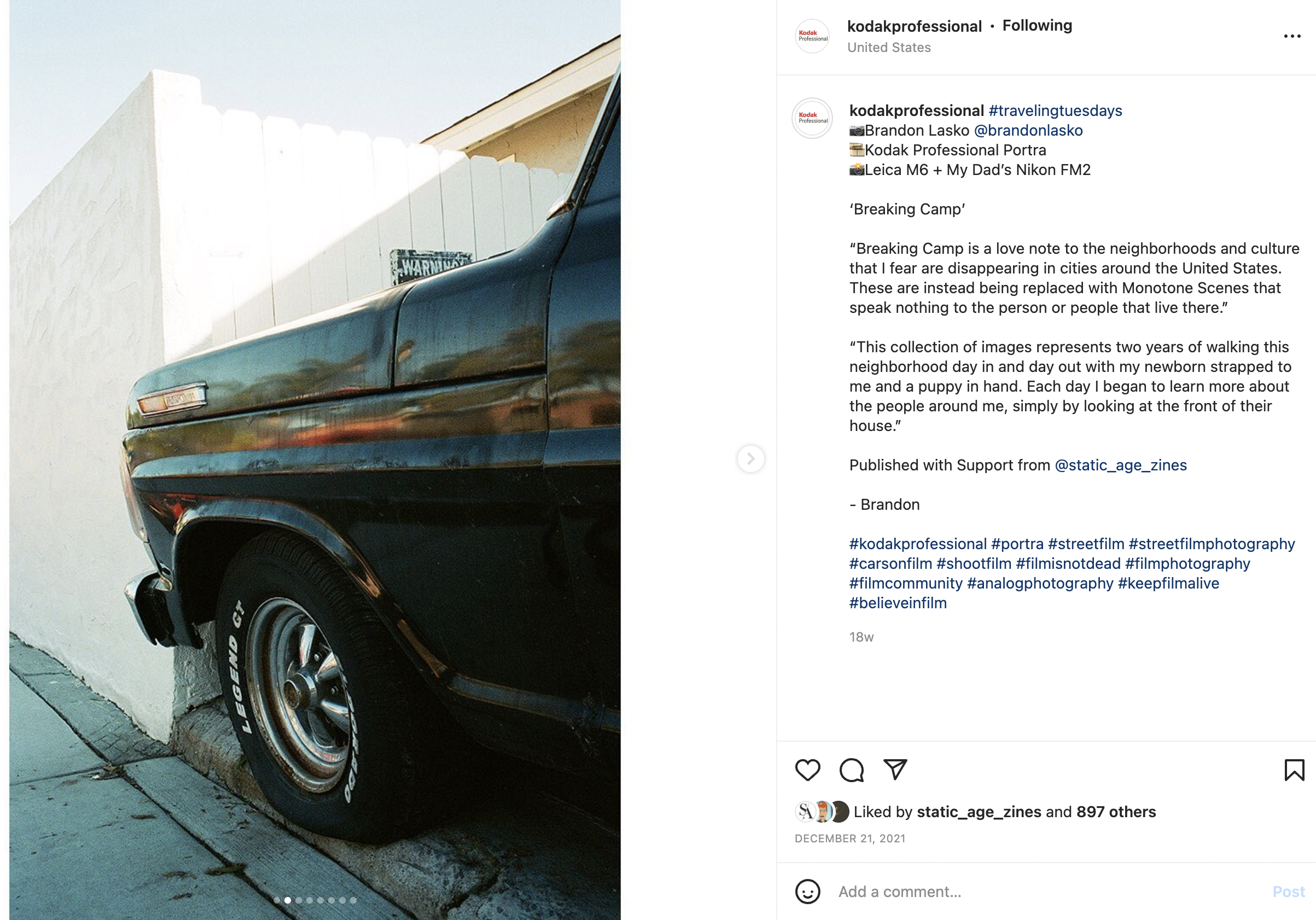Share the post via paper plane icon
The width and height of the screenshot is (1316, 920).
coord(895,770)
